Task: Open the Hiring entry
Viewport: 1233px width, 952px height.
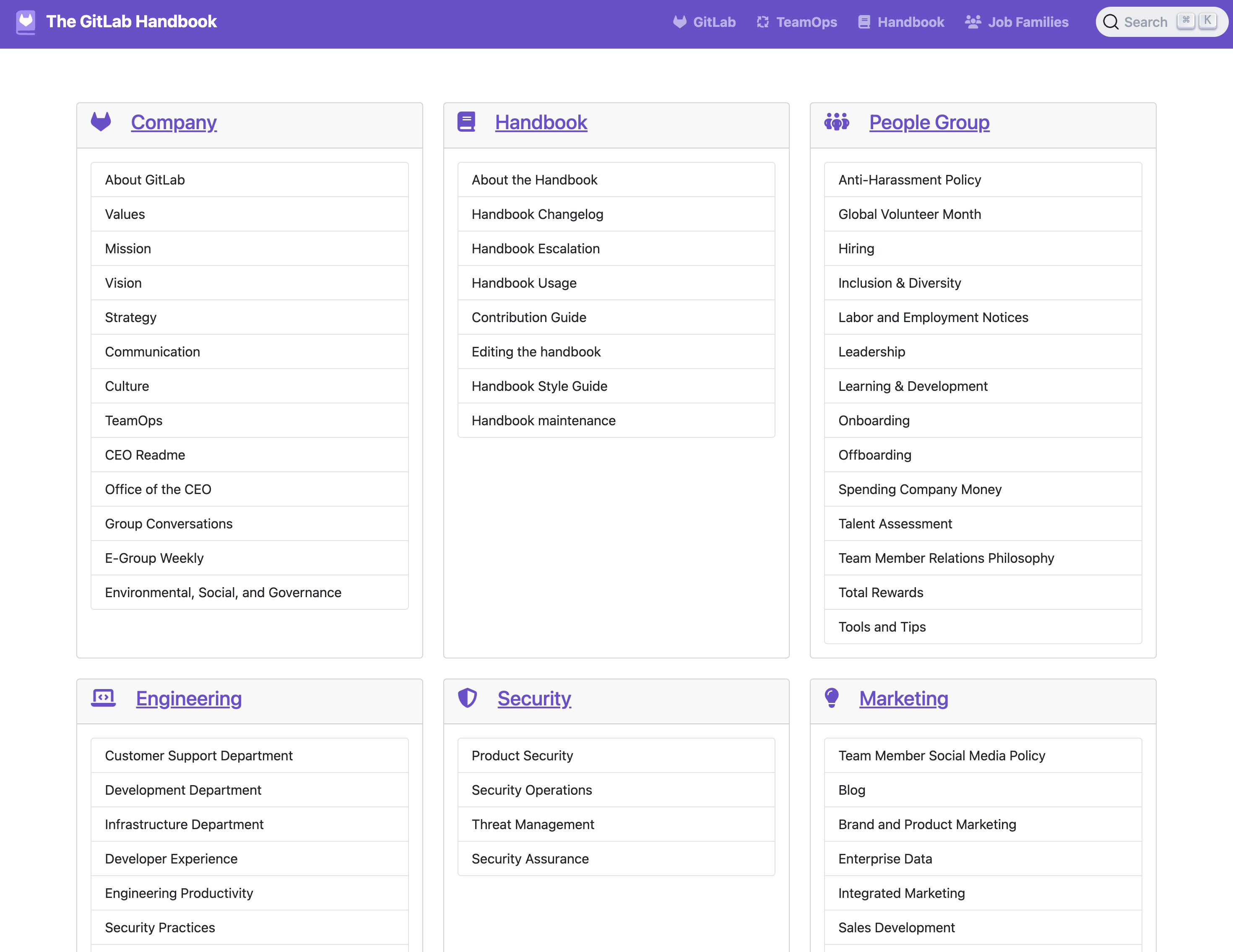Action: [983, 248]
